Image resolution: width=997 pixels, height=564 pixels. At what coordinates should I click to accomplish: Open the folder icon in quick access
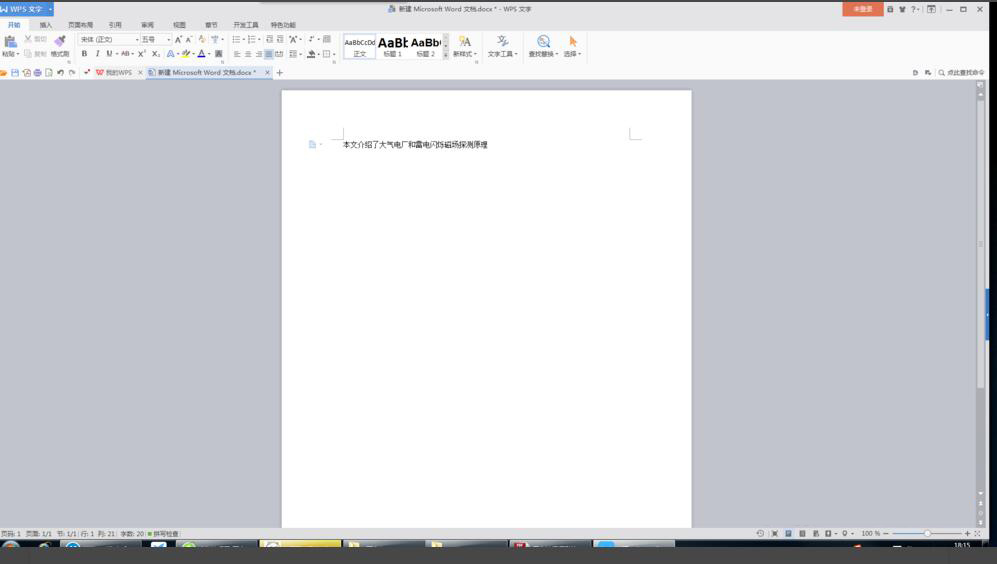4,72
